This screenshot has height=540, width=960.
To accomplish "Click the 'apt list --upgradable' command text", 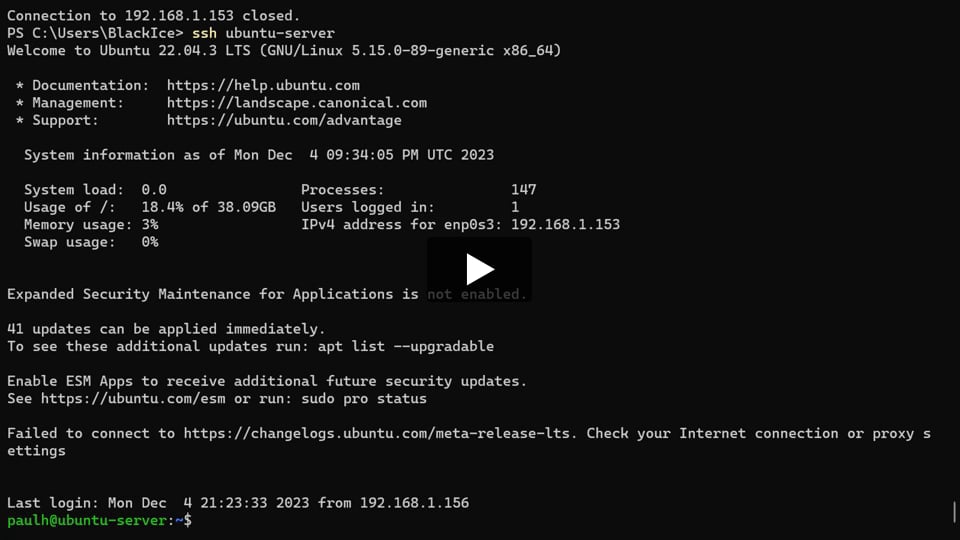I will tap(405, 347).
